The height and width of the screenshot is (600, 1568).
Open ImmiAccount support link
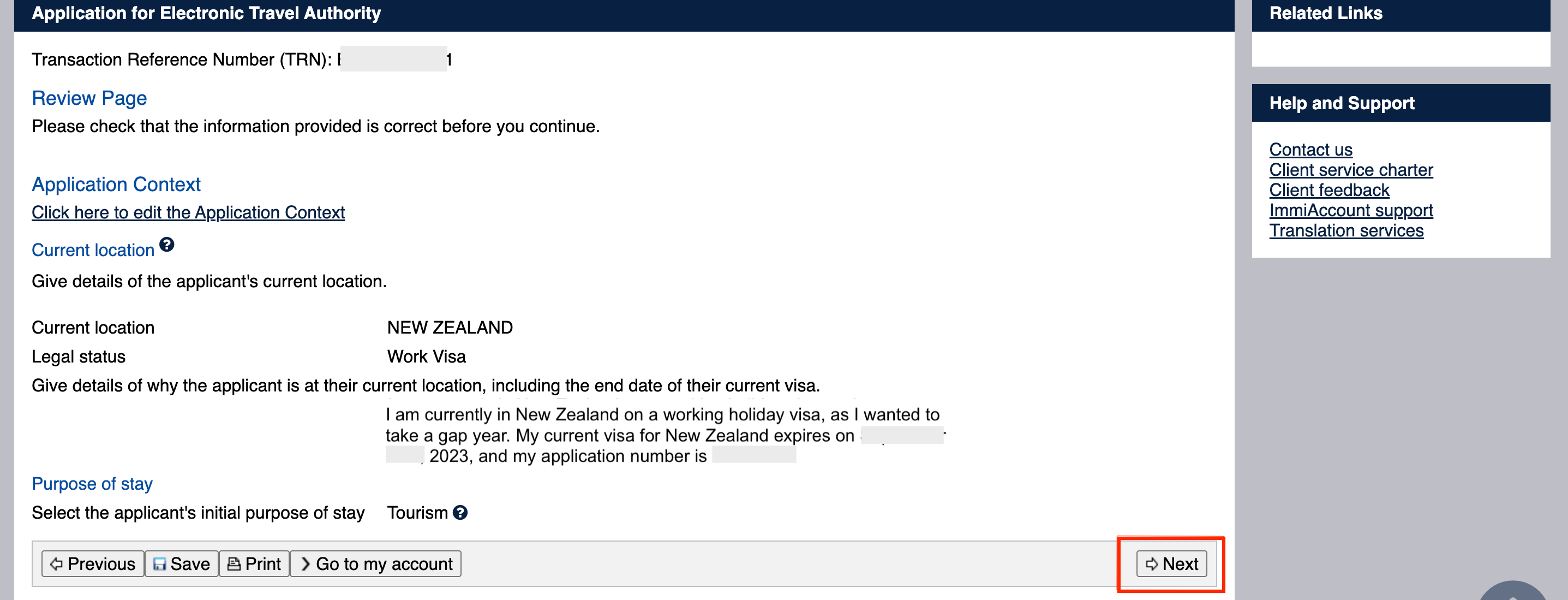[1351, 210]
